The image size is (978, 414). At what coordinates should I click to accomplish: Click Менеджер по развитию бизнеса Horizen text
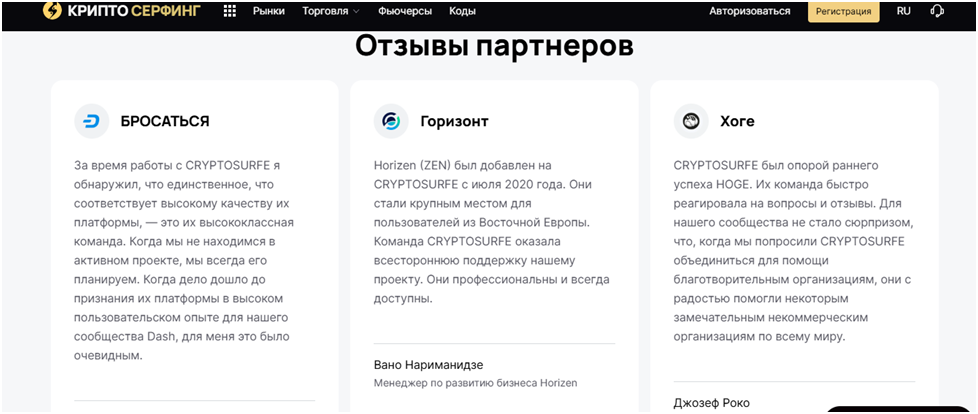(x=475, y=383)
